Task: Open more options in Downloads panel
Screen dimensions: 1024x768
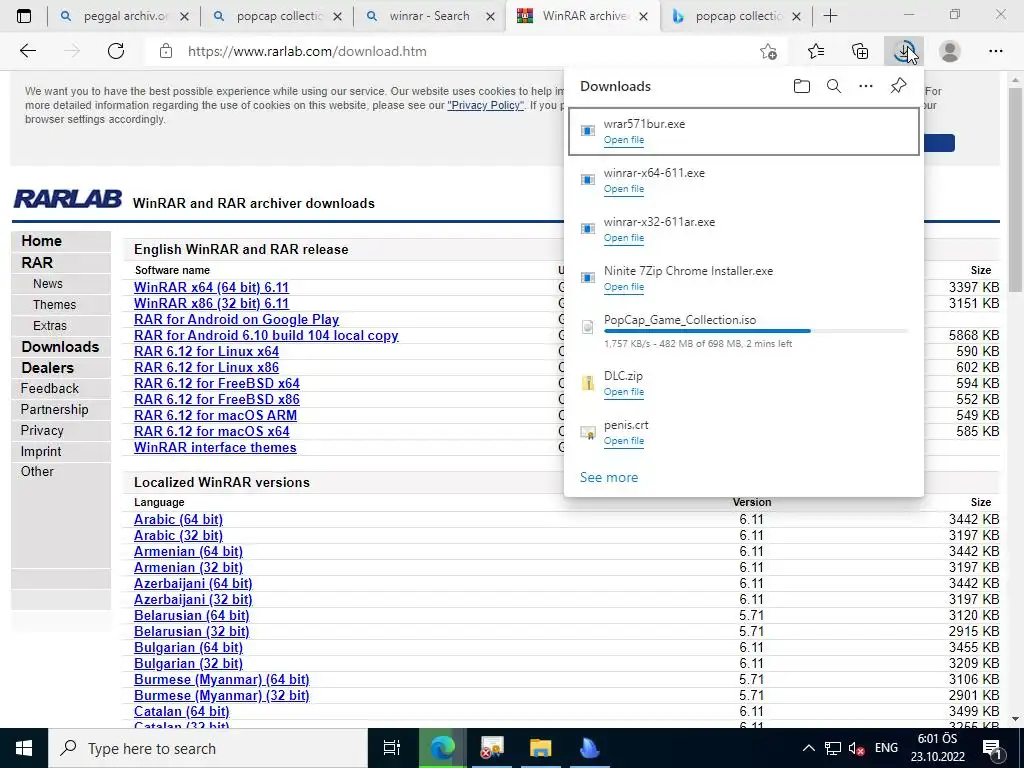Action: click(865, 86)
